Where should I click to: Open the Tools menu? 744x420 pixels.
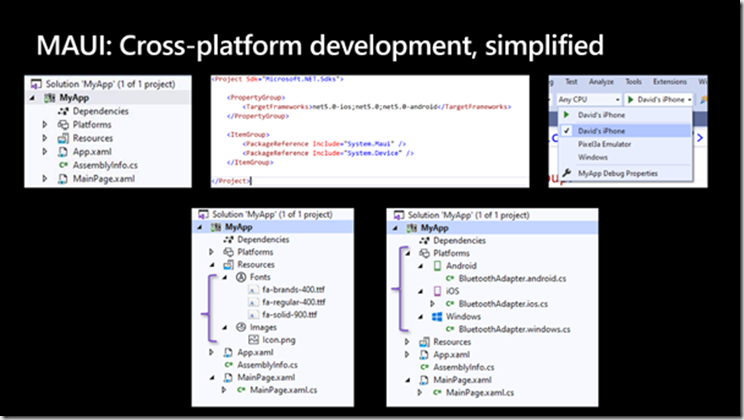click(x=633, y=82)
